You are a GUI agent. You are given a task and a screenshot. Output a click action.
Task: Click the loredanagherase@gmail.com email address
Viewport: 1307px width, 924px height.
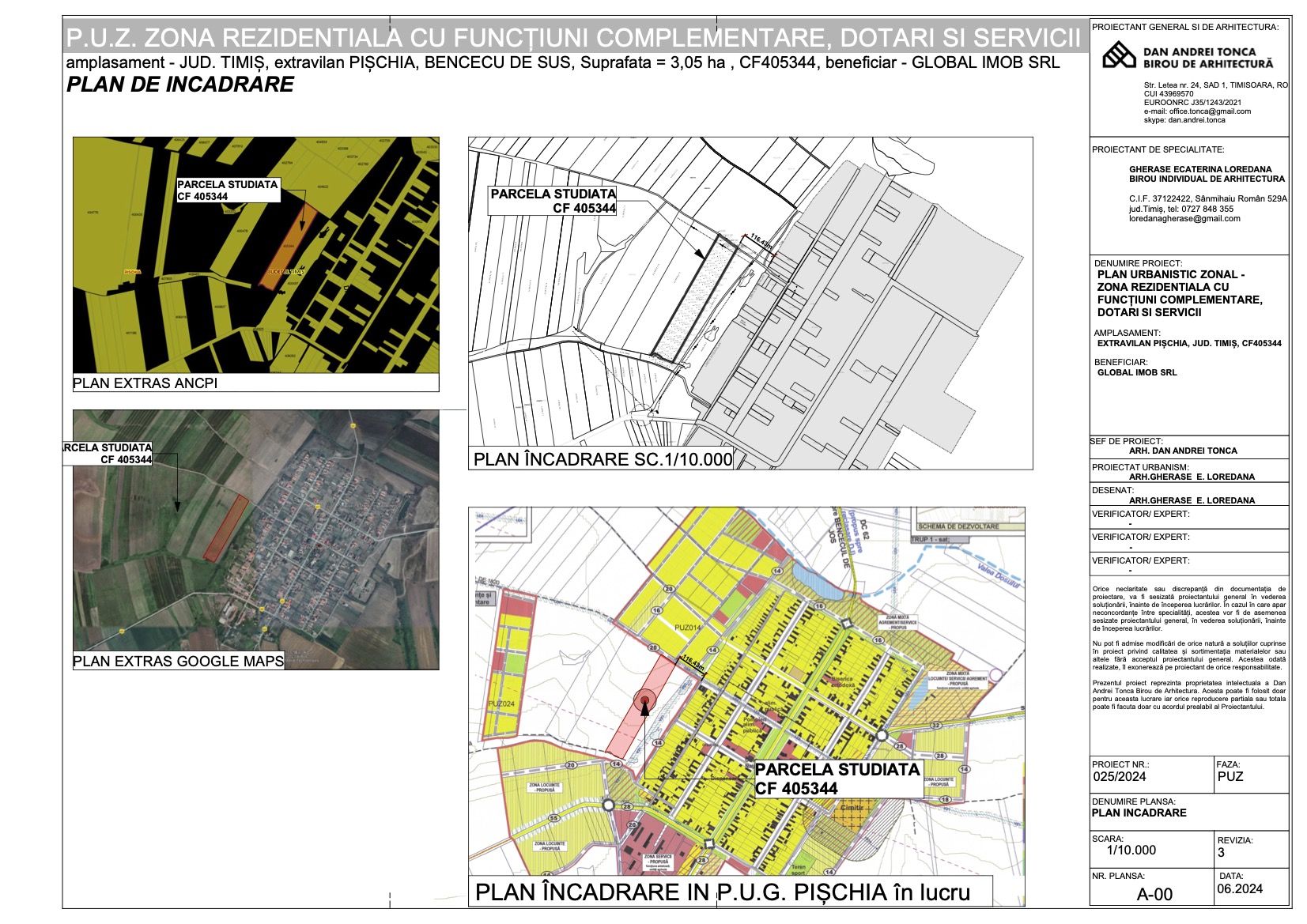(1184, 219)
